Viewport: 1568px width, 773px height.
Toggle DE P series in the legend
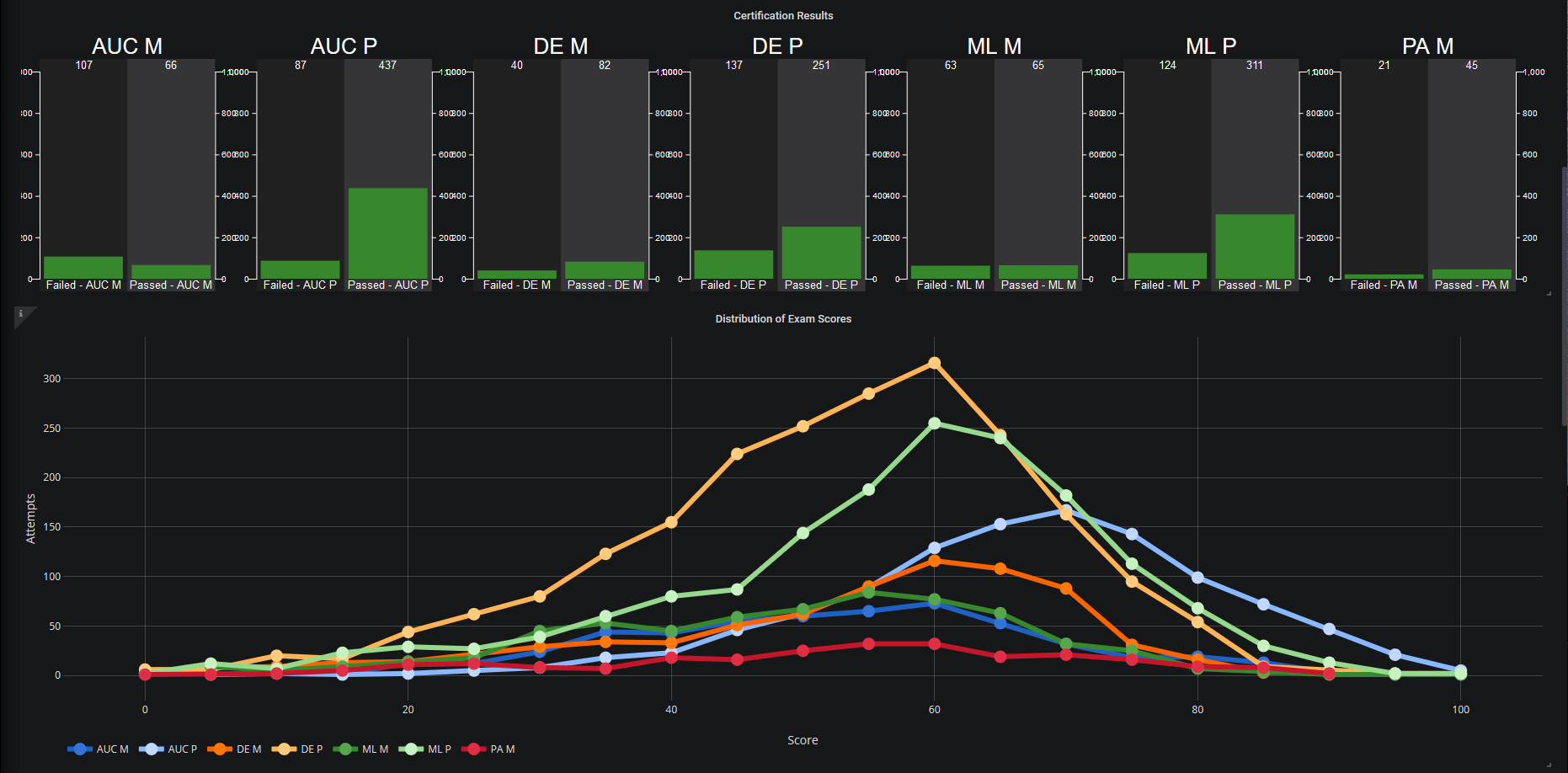(298, 749)
